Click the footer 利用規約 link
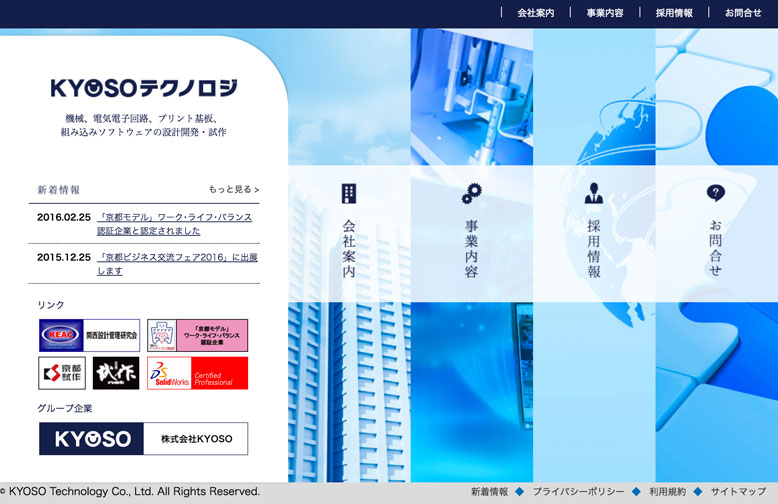Screen dimensions: 778x504 coord(668,492)
